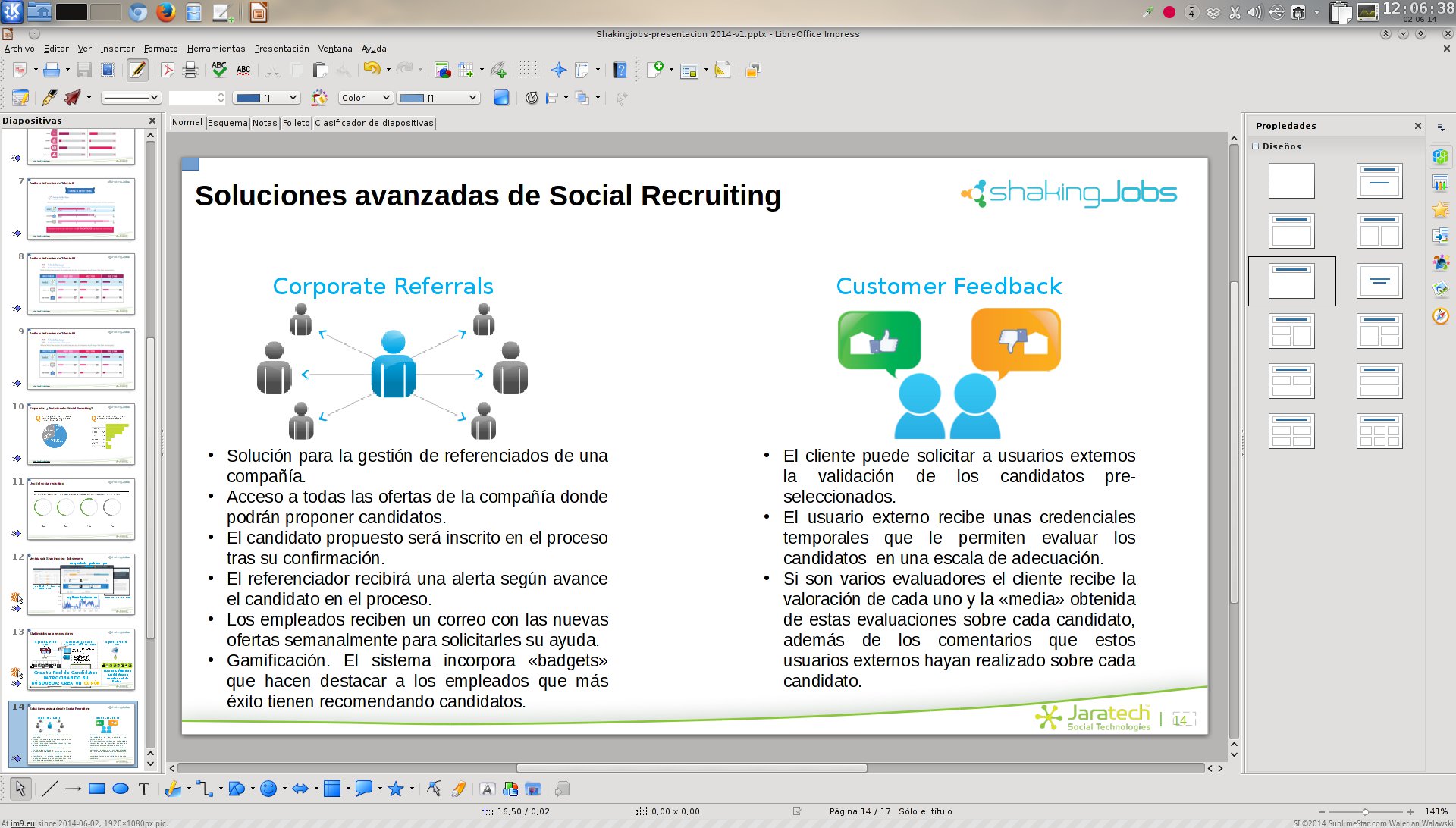Select slide 11 thumbnail in Diapositivas

click(x=81, y=509)
